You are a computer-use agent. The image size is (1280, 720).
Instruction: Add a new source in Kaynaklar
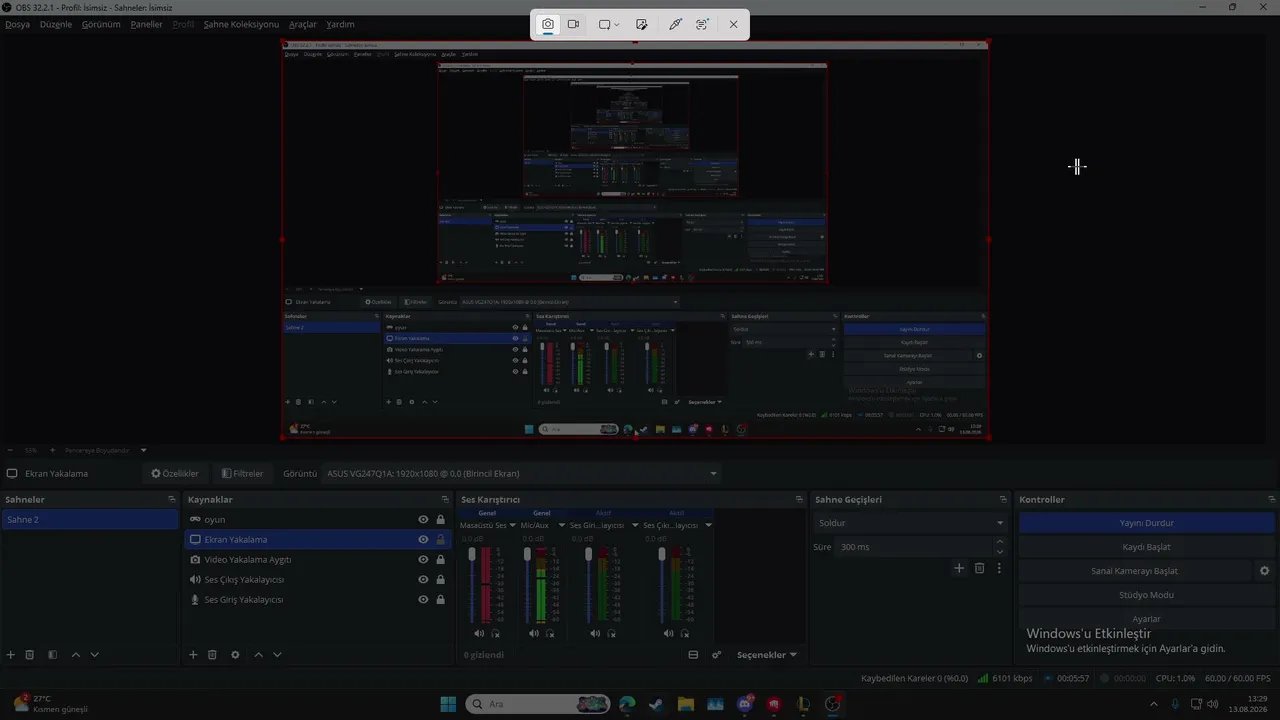pos(193,655)
